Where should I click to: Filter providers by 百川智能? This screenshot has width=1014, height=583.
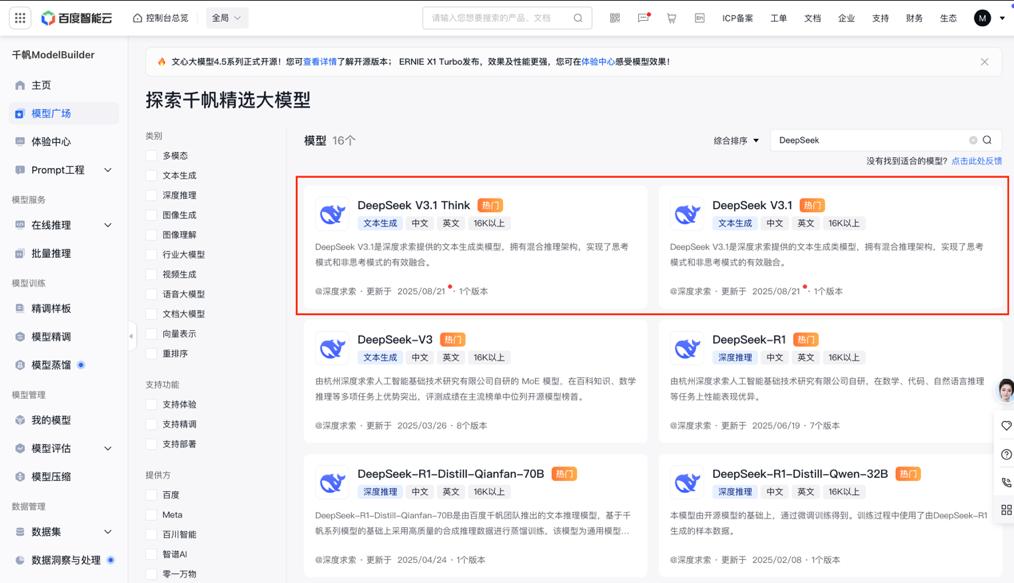pyautogui.click(x=180, y=534)
